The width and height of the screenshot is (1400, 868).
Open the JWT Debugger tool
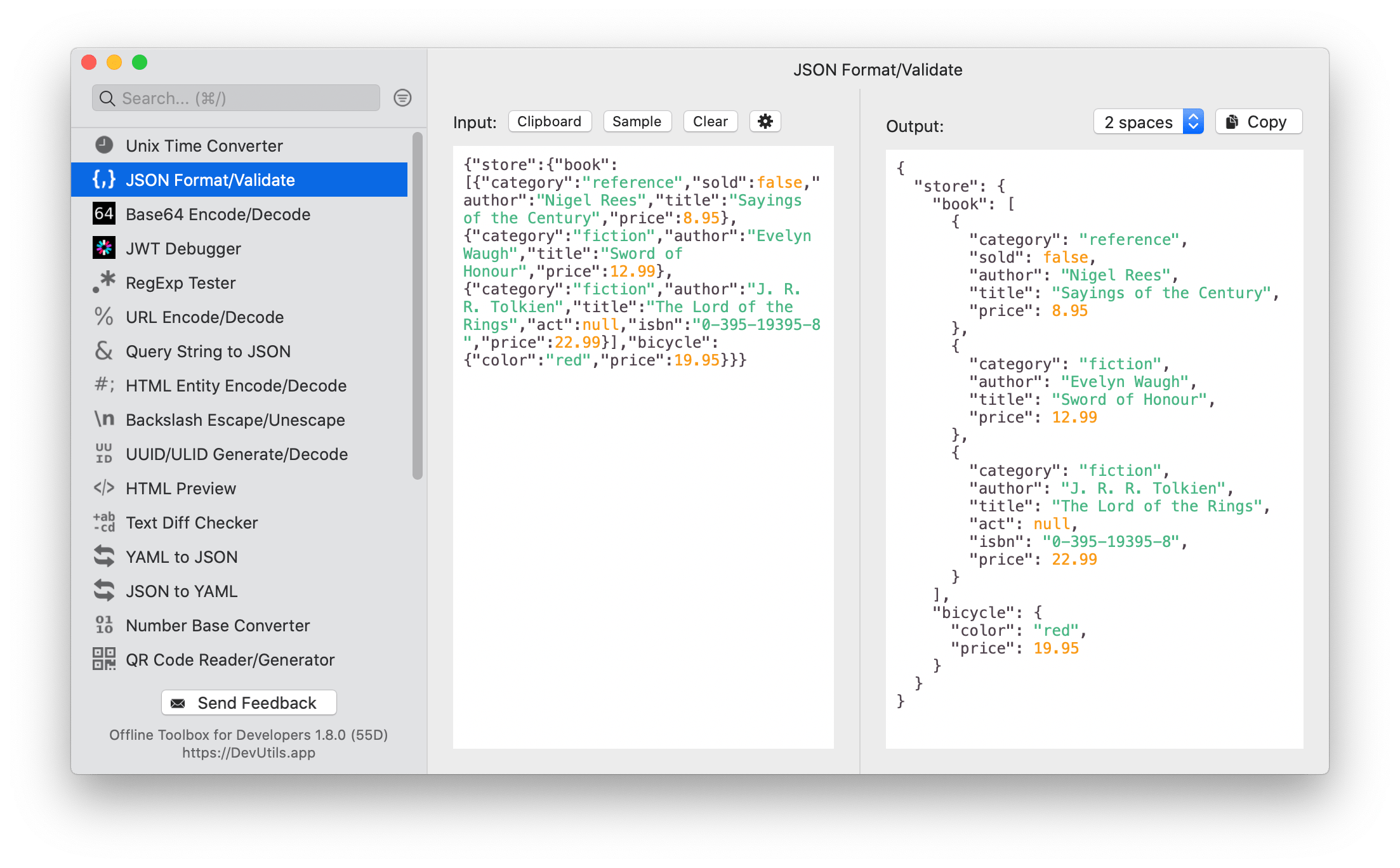[x=183, y=248]
